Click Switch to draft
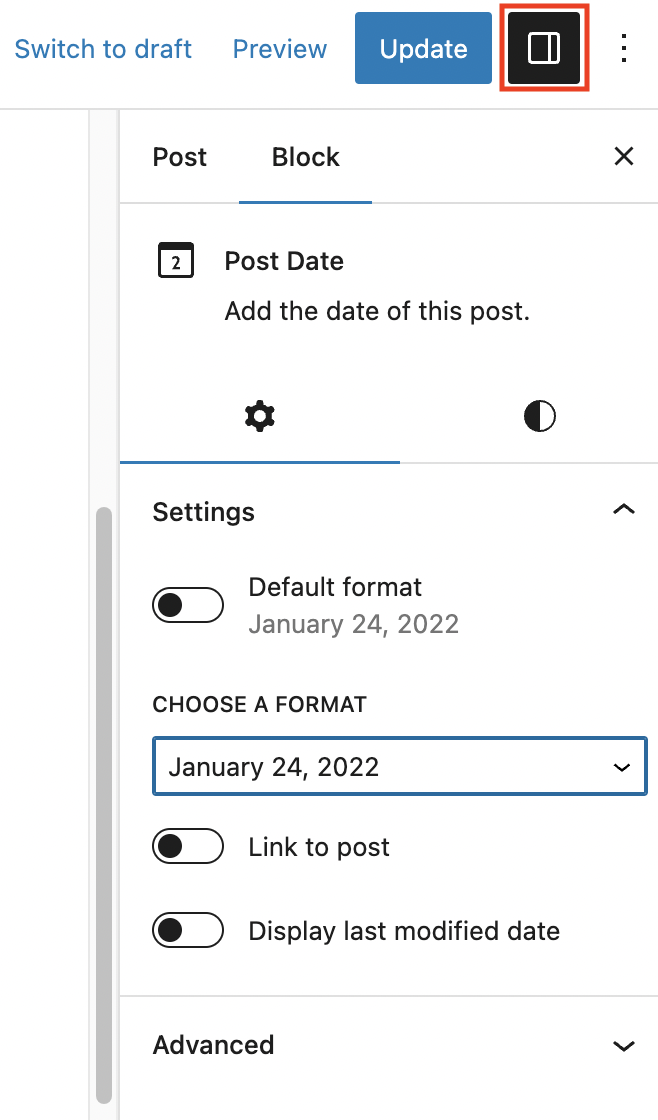The height and width of the screenshot is (1120, 658). (103, 47)
